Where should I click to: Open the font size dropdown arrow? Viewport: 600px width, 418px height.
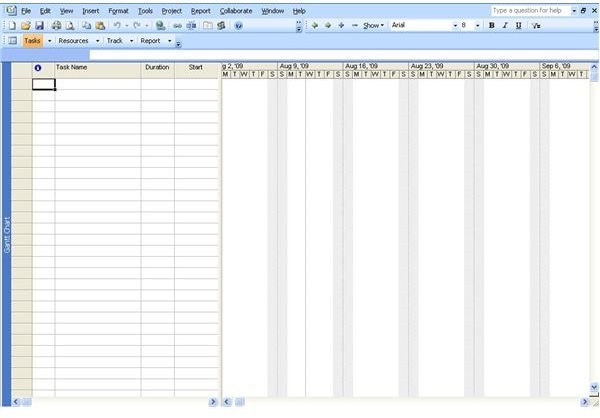point(477,26)
